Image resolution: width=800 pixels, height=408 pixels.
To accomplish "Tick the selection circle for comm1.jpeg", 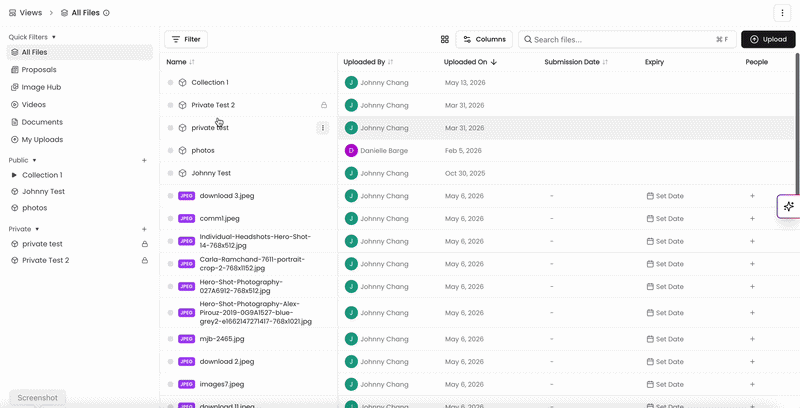I will point(170,219).
